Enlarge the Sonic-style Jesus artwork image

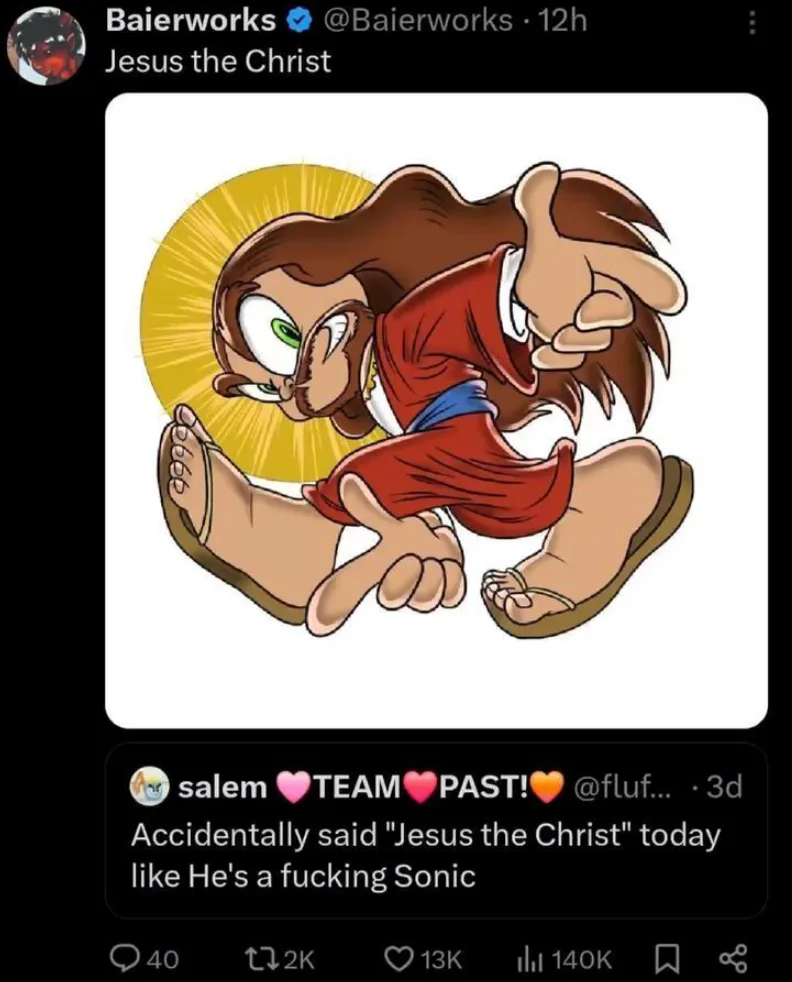coord(436,410)
